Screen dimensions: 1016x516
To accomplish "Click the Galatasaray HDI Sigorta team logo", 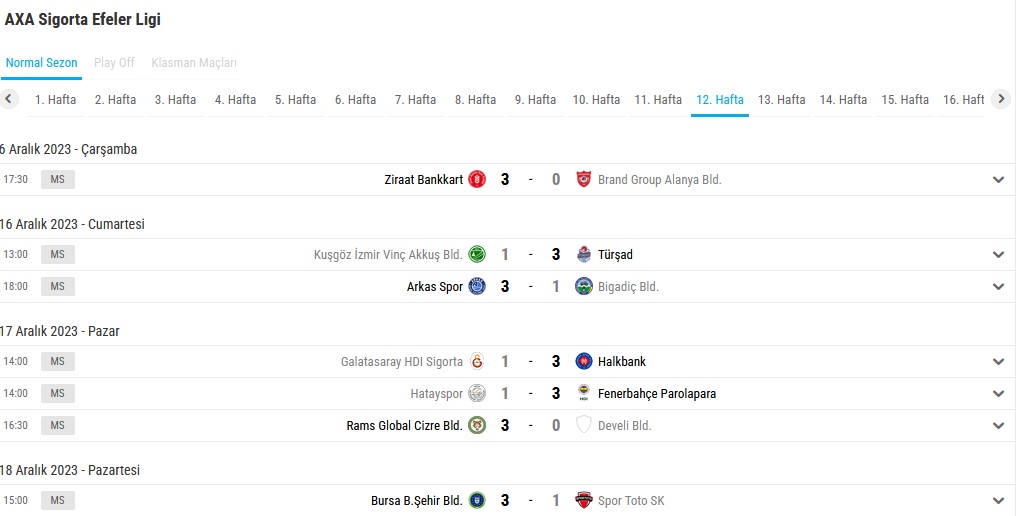I will (x=477, y=362).
